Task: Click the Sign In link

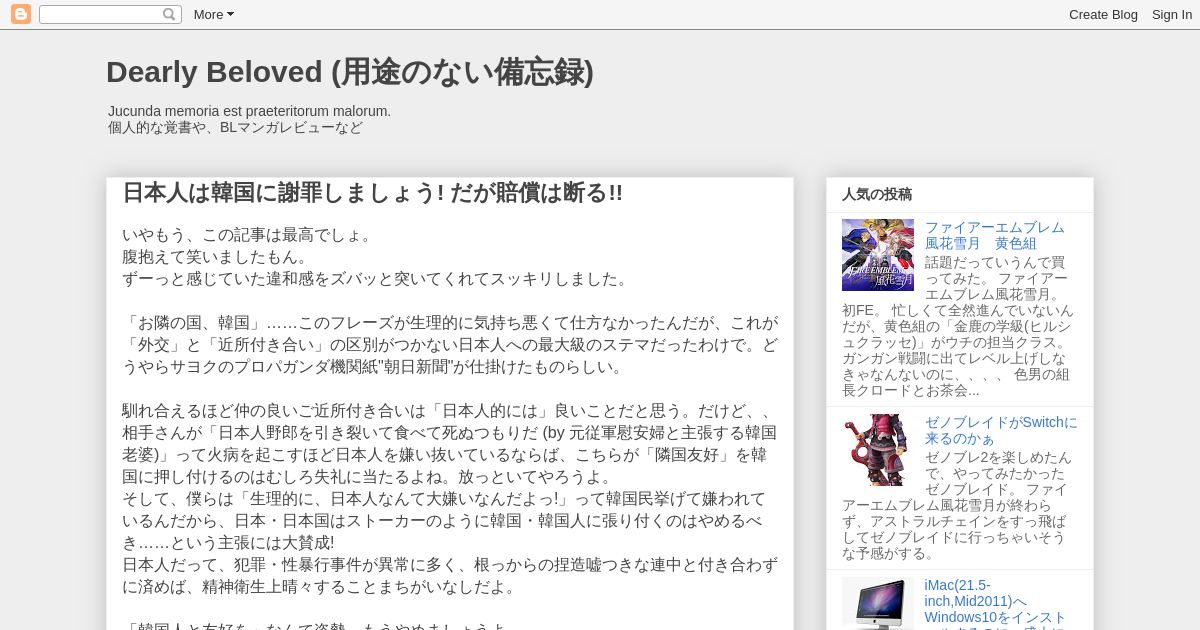Action: point(1171,14)
